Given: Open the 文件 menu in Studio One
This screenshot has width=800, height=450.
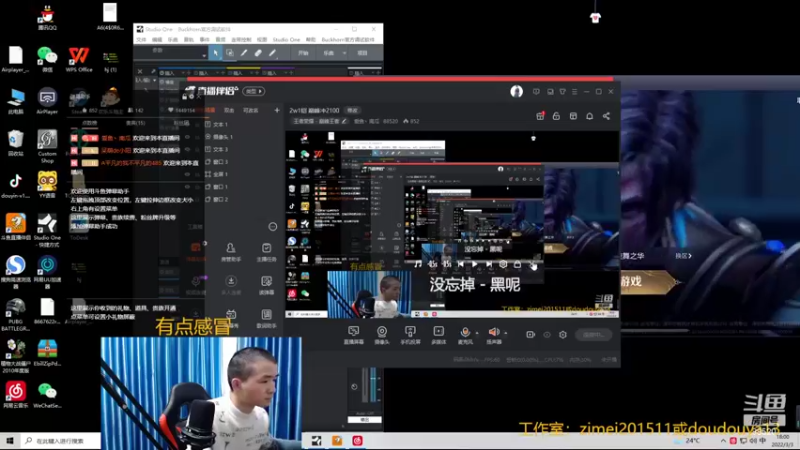Looking at the screenshot, I should click(x=141, y=40).
